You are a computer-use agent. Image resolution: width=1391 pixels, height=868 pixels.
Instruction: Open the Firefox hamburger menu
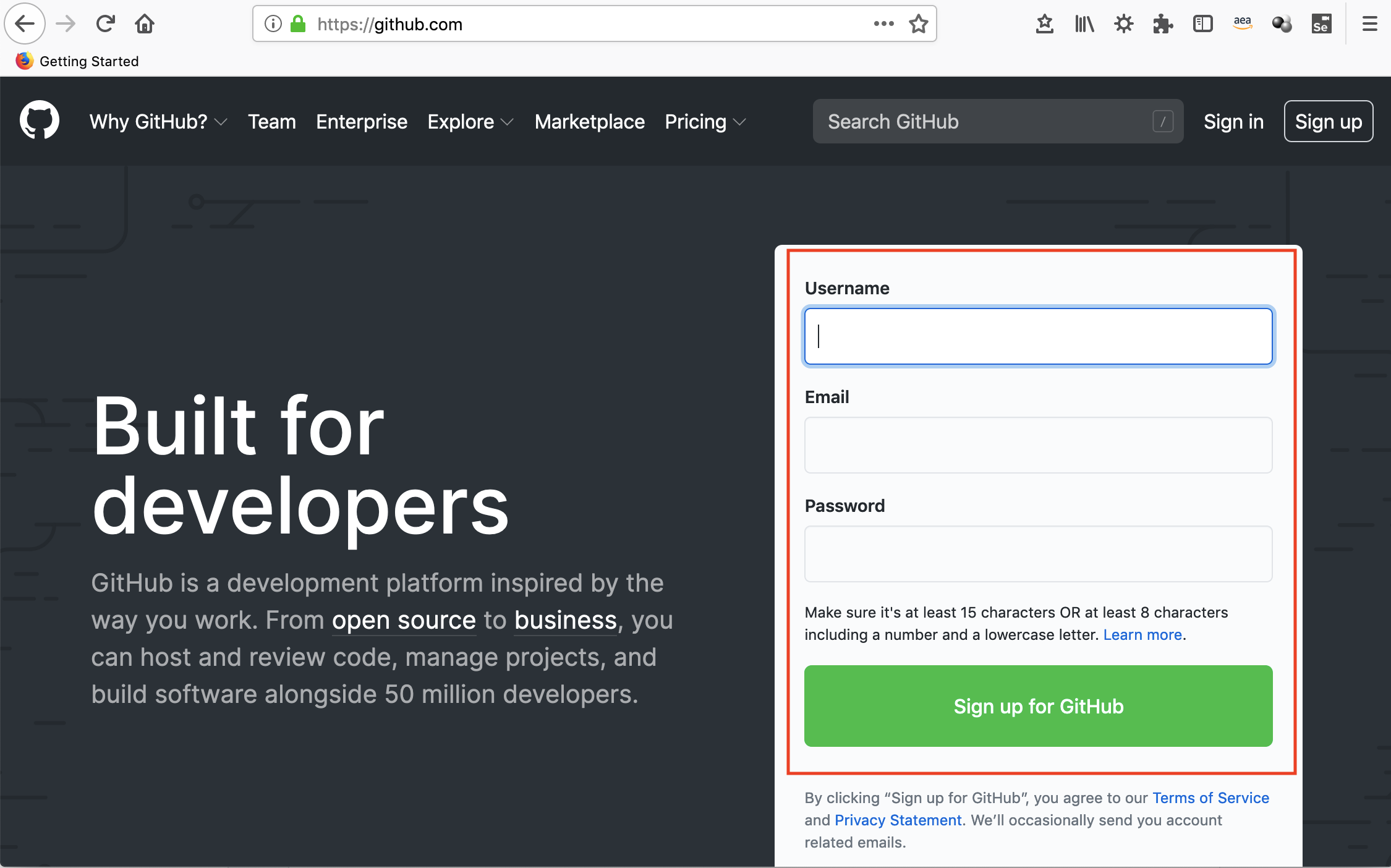coord(1369,24)
